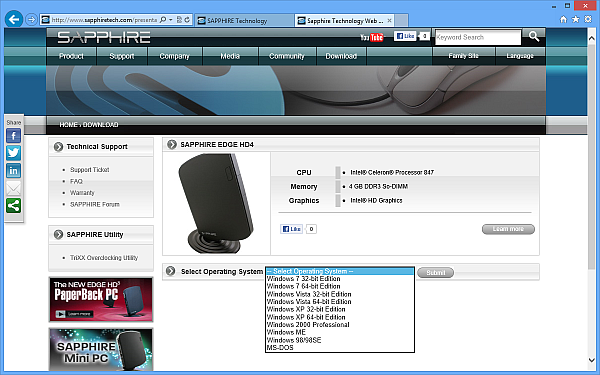Click the magnifier search icon beside Keyword Search
Screen dimensions: 600x375
point(534,37)
